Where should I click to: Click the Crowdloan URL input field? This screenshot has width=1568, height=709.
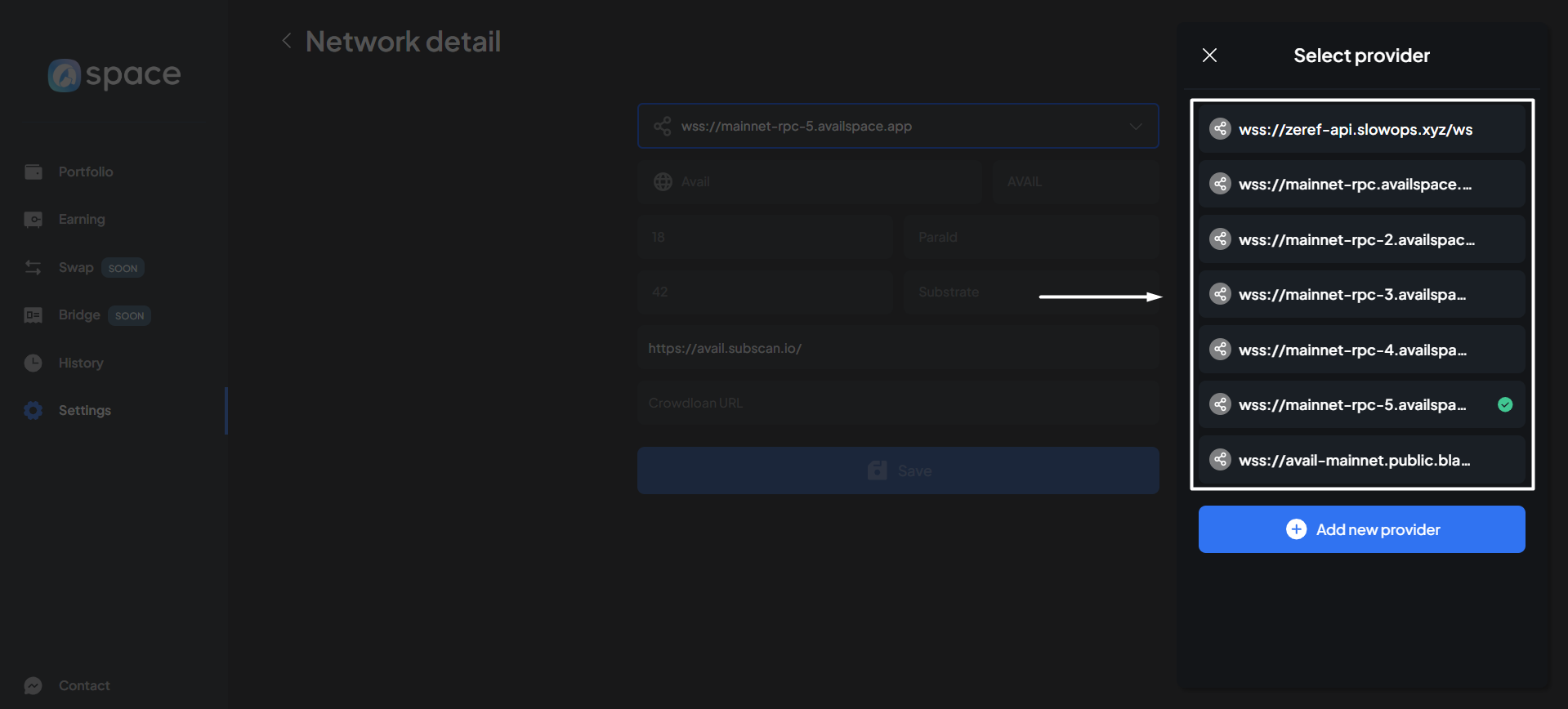click(x=896, y=404)
